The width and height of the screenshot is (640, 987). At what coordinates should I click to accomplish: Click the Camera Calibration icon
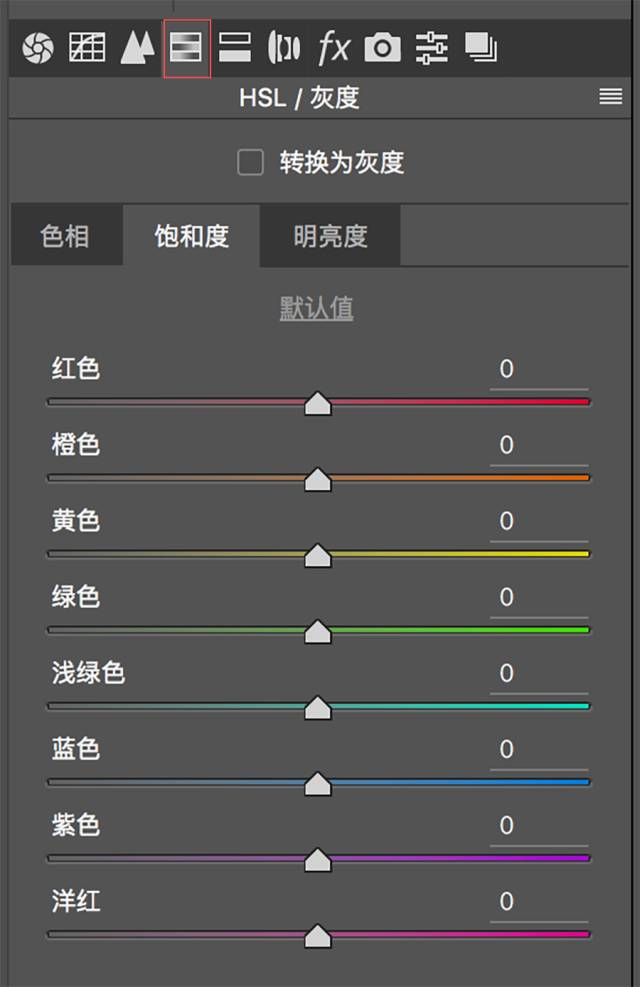coord(382,46)
